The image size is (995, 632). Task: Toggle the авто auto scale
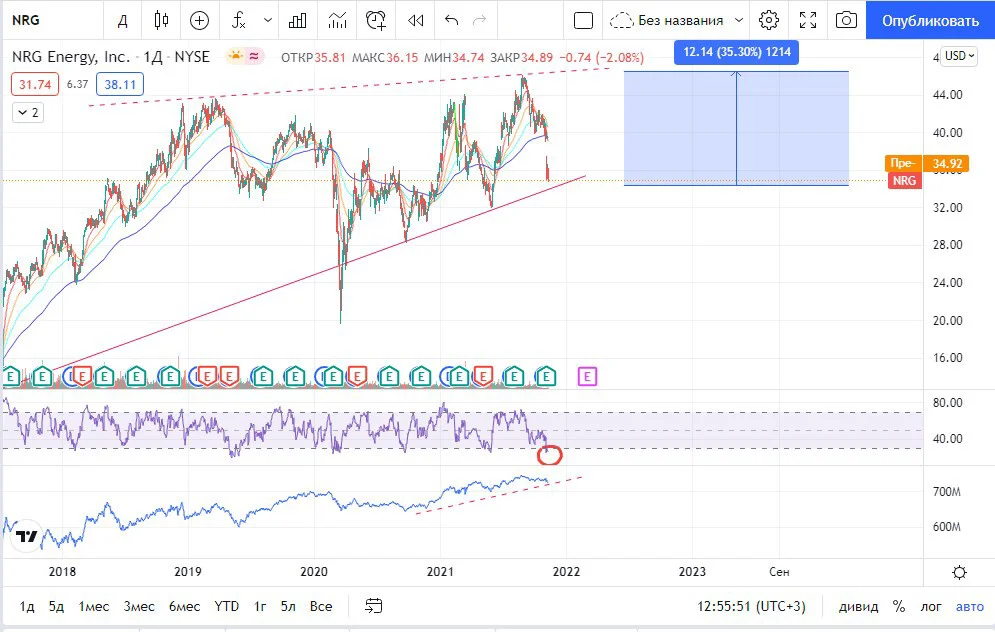tap(970, 606)
